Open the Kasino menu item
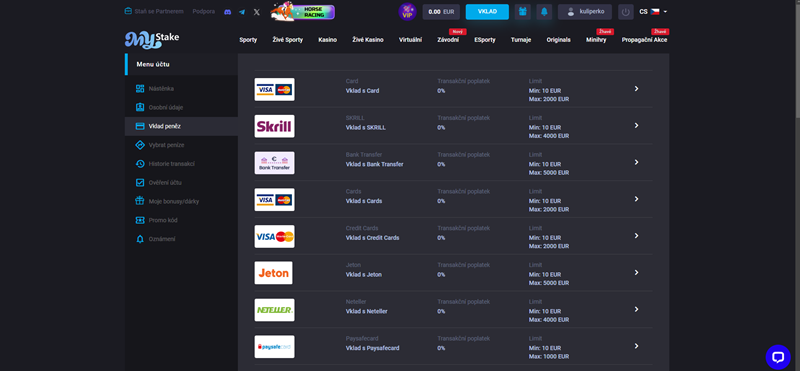 (328, 40)
